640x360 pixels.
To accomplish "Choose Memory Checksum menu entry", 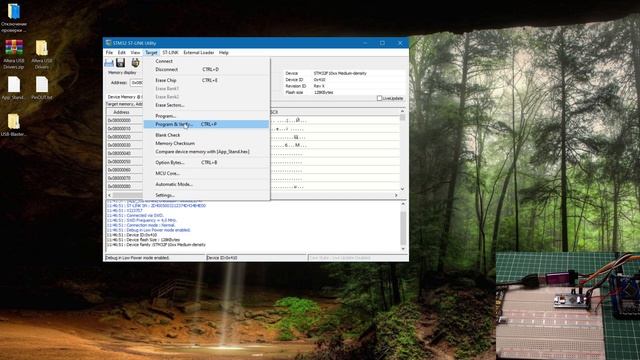I will [x=206, y=143].
